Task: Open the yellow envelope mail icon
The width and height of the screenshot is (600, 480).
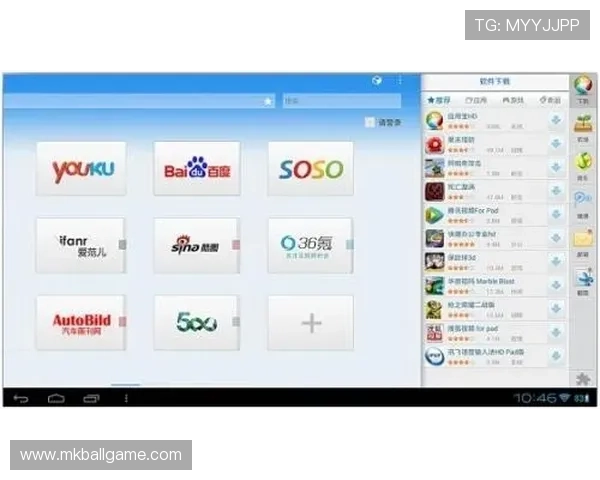Action: tap(583, 239)
